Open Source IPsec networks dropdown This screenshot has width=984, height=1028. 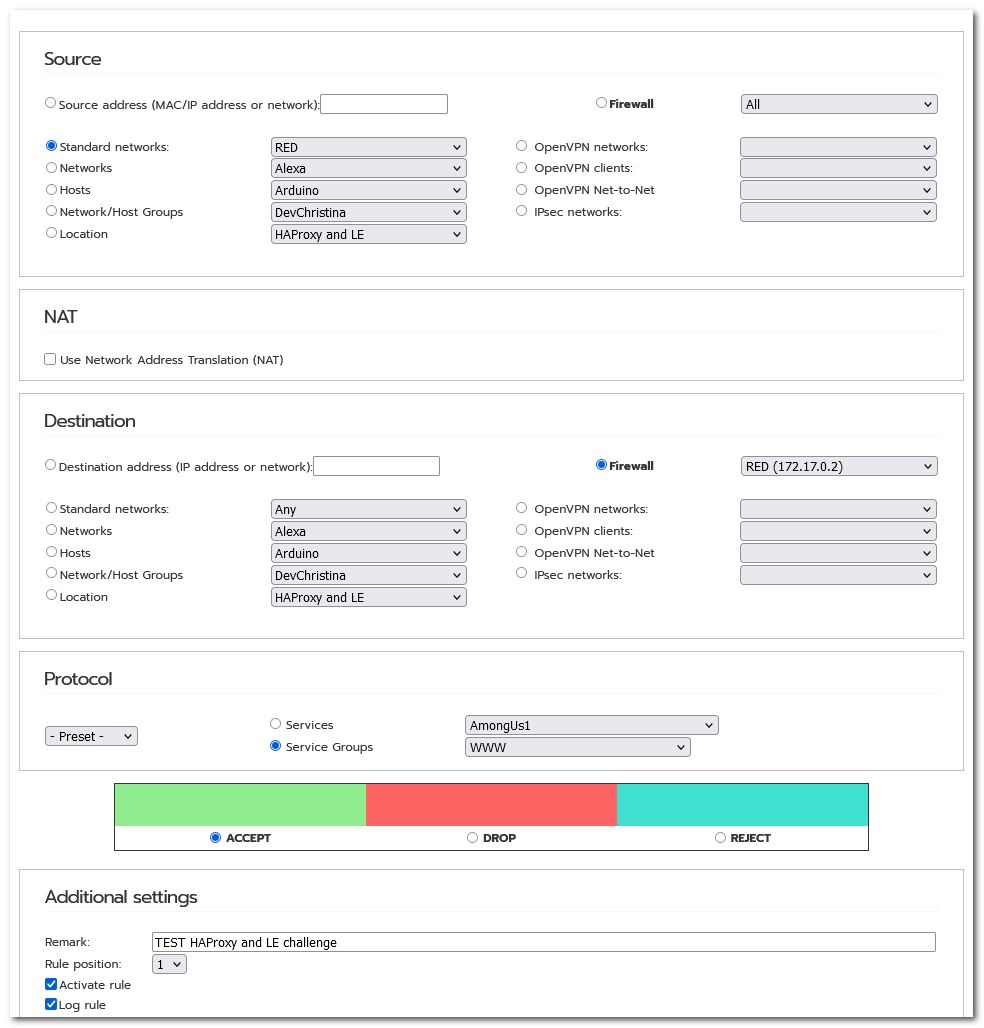(838, 212)
